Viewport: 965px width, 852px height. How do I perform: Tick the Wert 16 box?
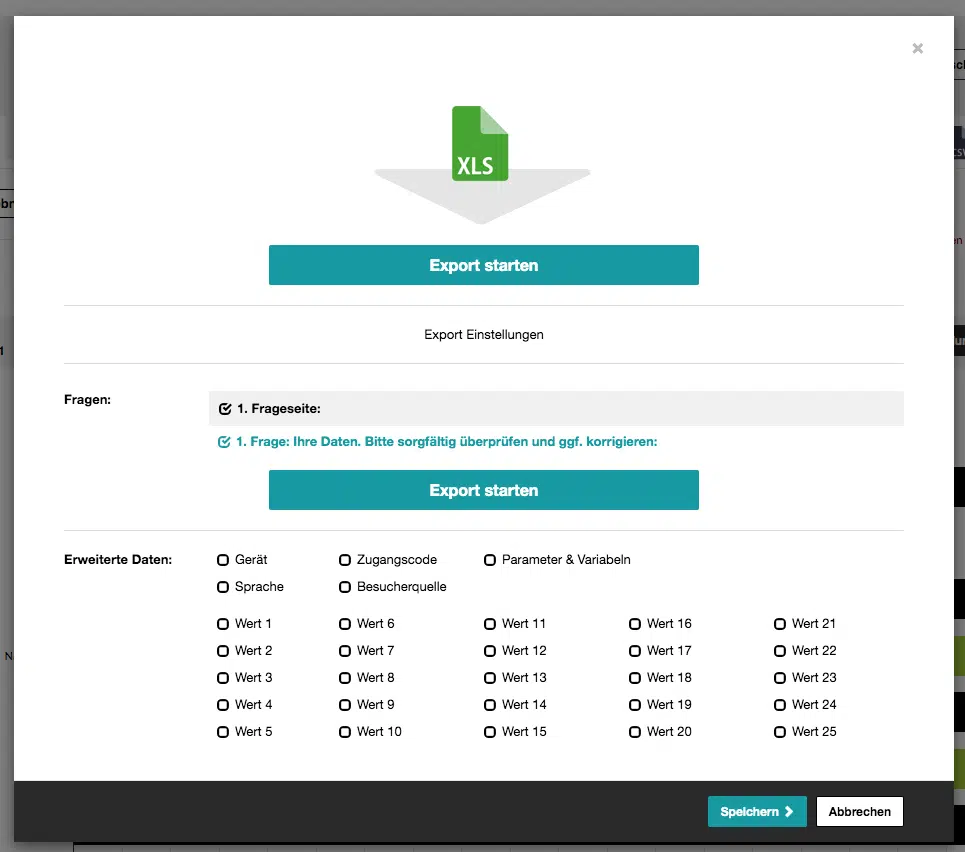[x=635, y=624]
